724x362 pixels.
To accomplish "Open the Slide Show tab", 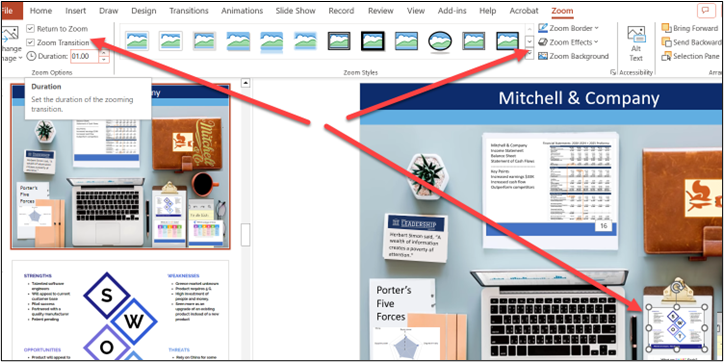I will point(296,11).
